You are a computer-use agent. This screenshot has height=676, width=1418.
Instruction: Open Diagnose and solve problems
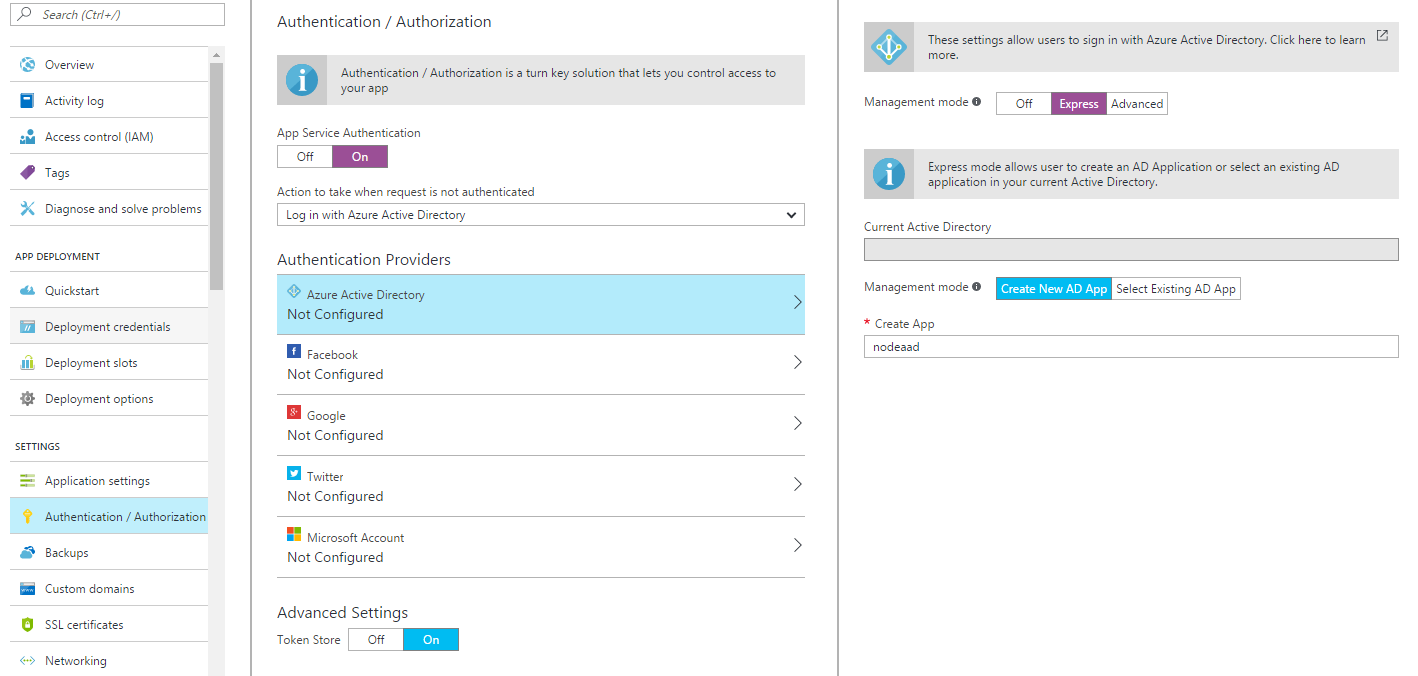tap(27, 208)
